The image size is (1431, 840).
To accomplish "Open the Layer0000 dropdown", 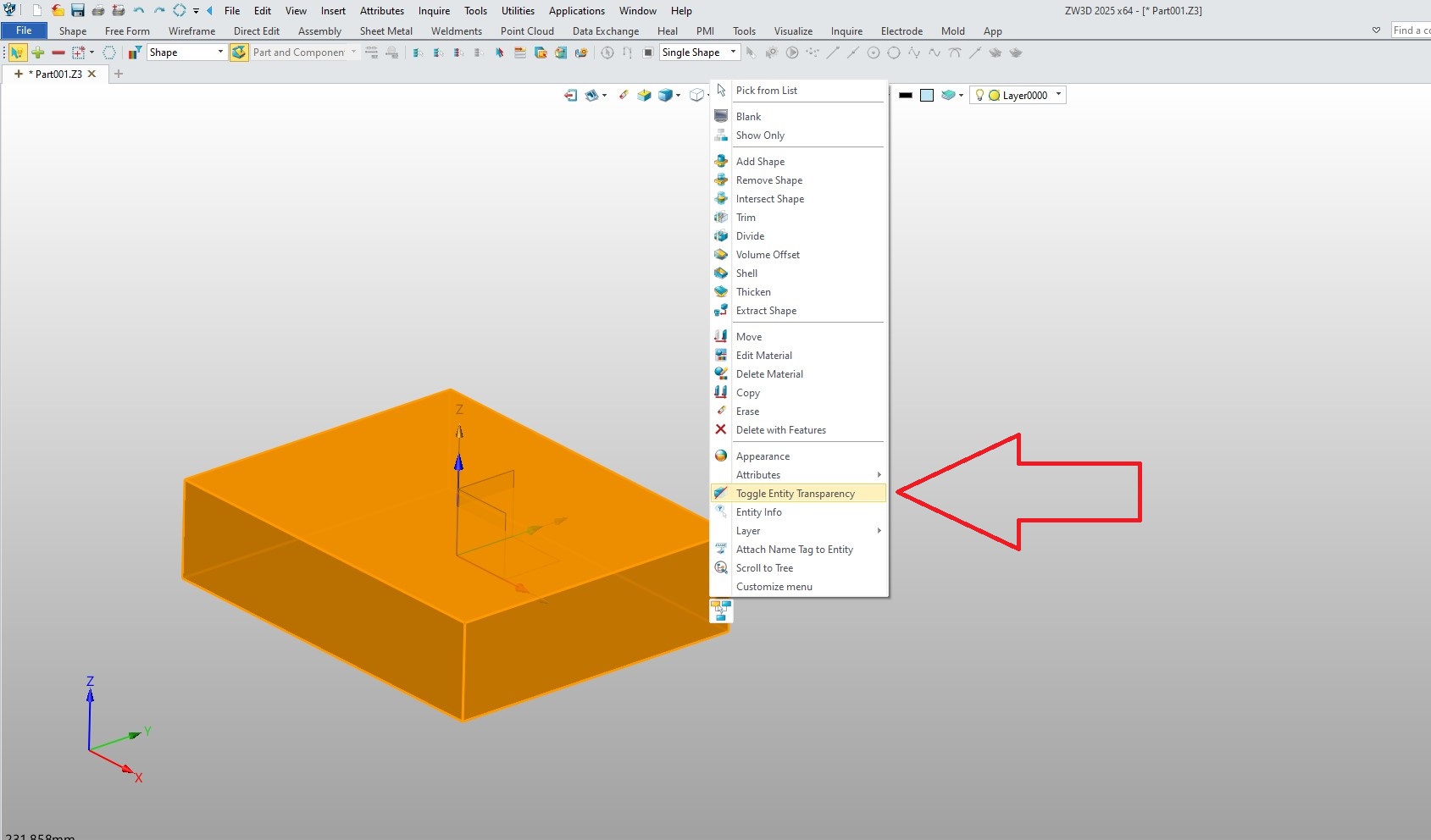I will (x=1058, y=95).
